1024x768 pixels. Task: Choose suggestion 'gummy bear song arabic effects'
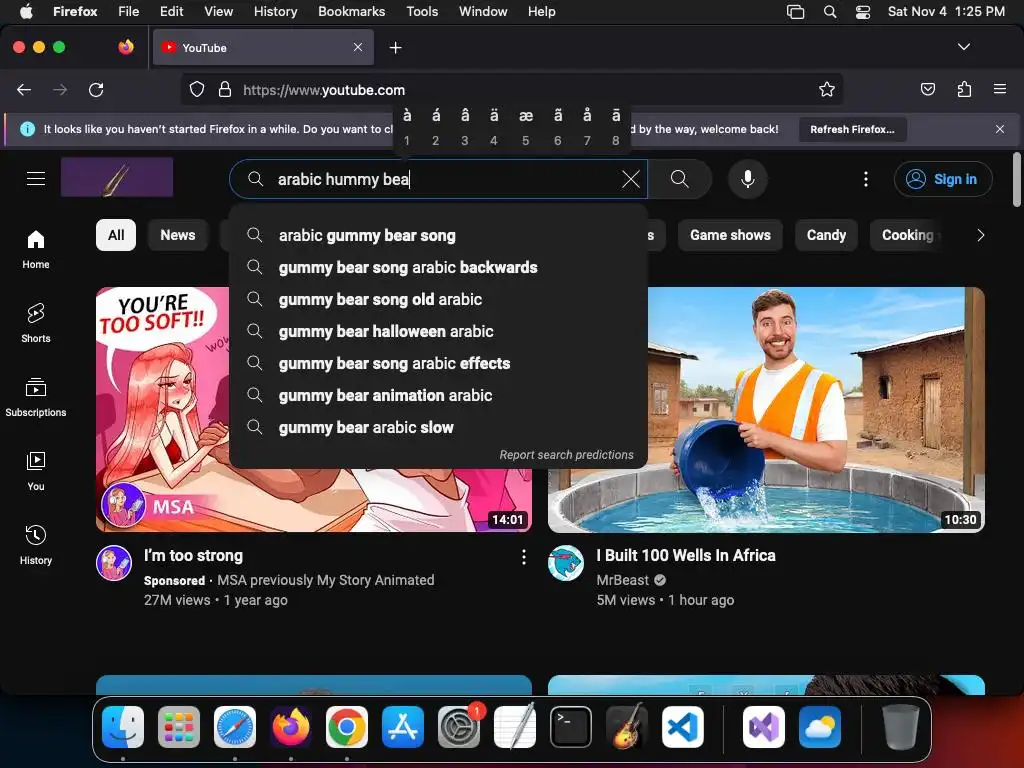pos(438,364)
